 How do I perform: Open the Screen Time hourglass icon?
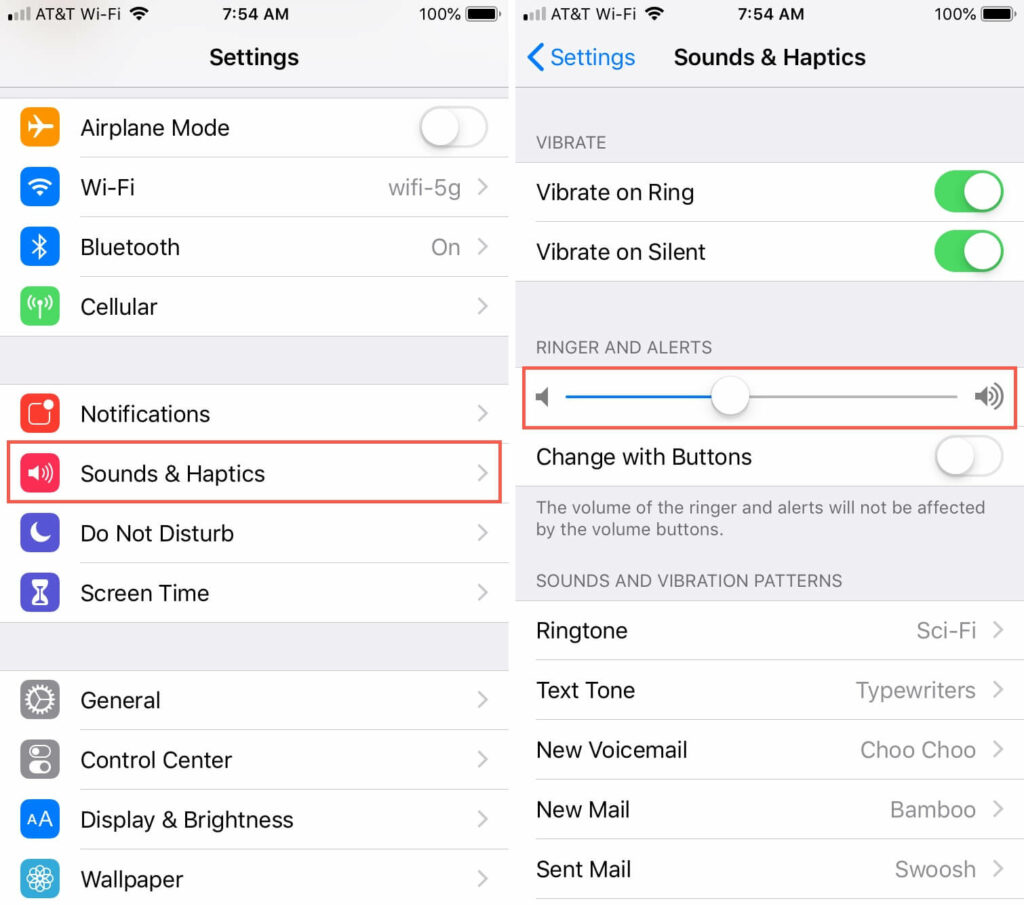point(40,592)
